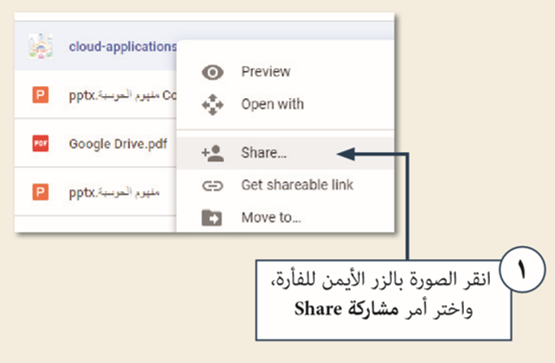
Task: Click the add-person Share icon
Action: pos(212,153)
